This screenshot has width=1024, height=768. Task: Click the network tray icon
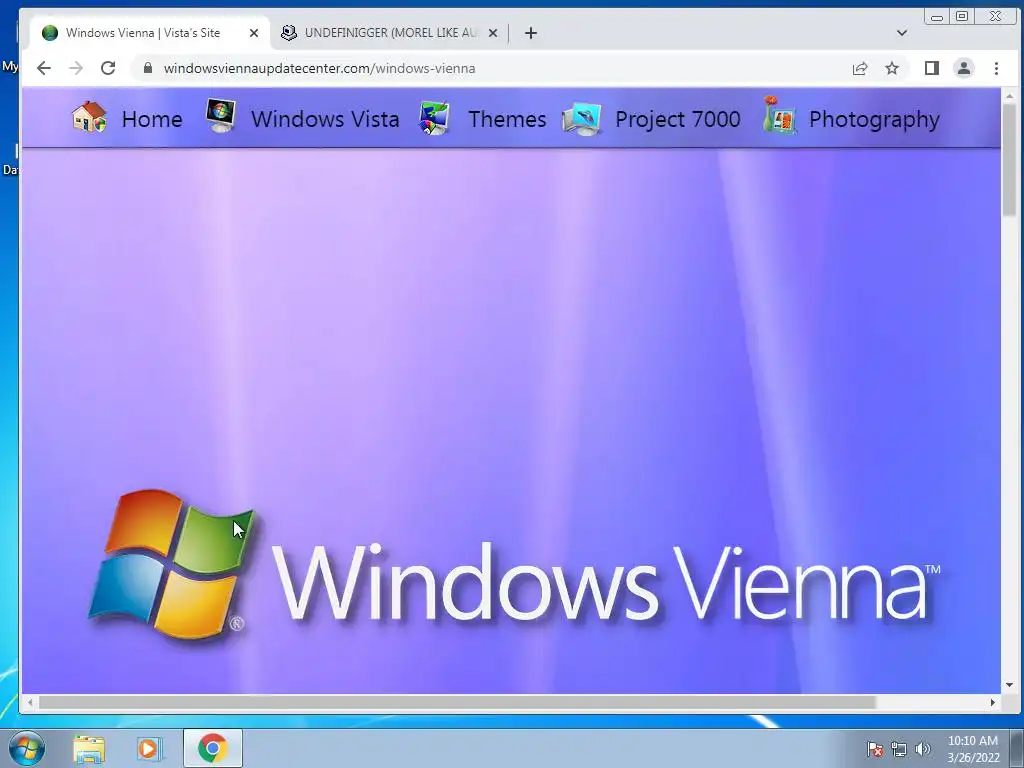pyautogui.click(x=899, y=749)
